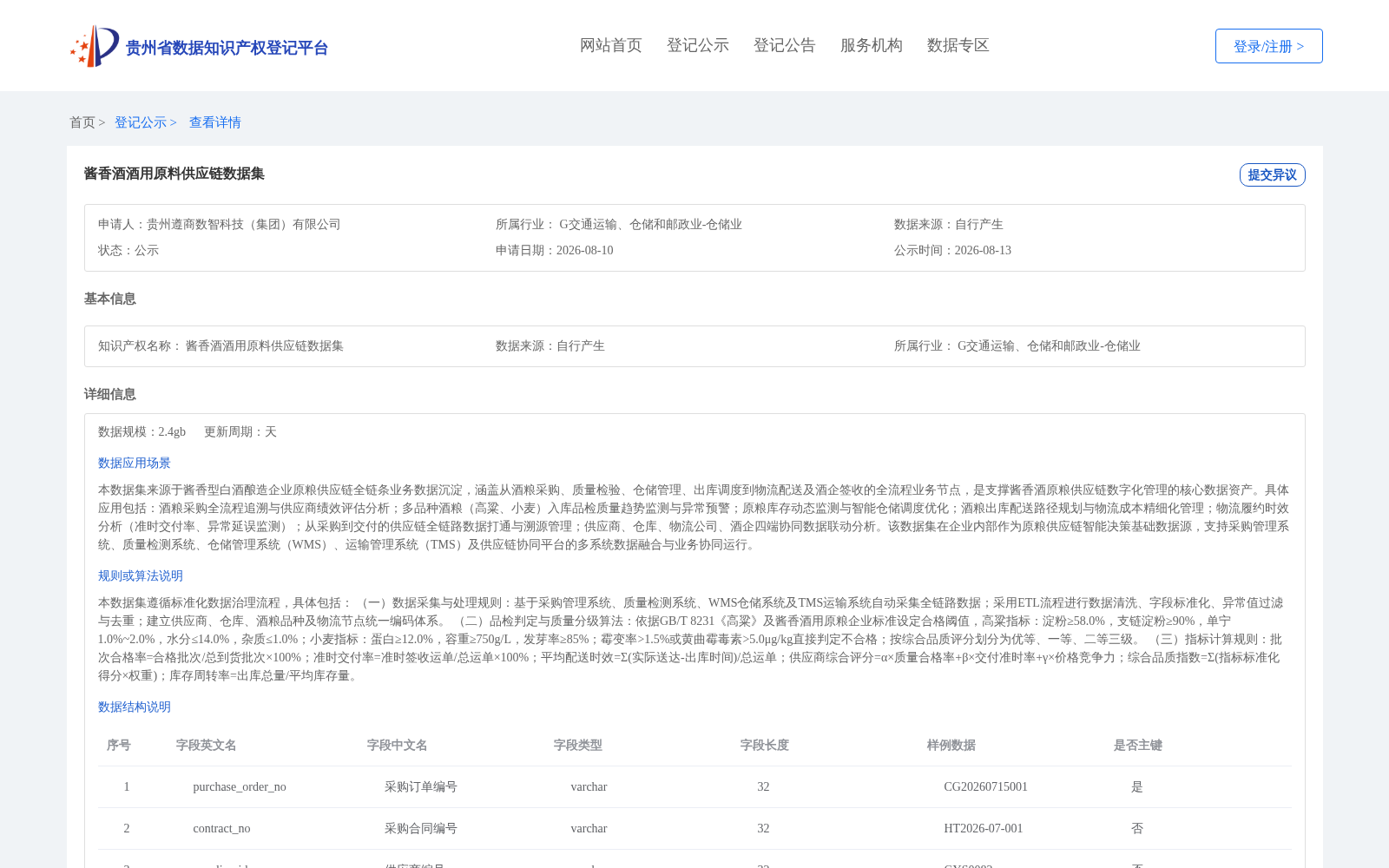Click the 公示时间：2026-08-13 text
The width and height of the screenshot is (1389, 868).
click(x=952, y=250)
